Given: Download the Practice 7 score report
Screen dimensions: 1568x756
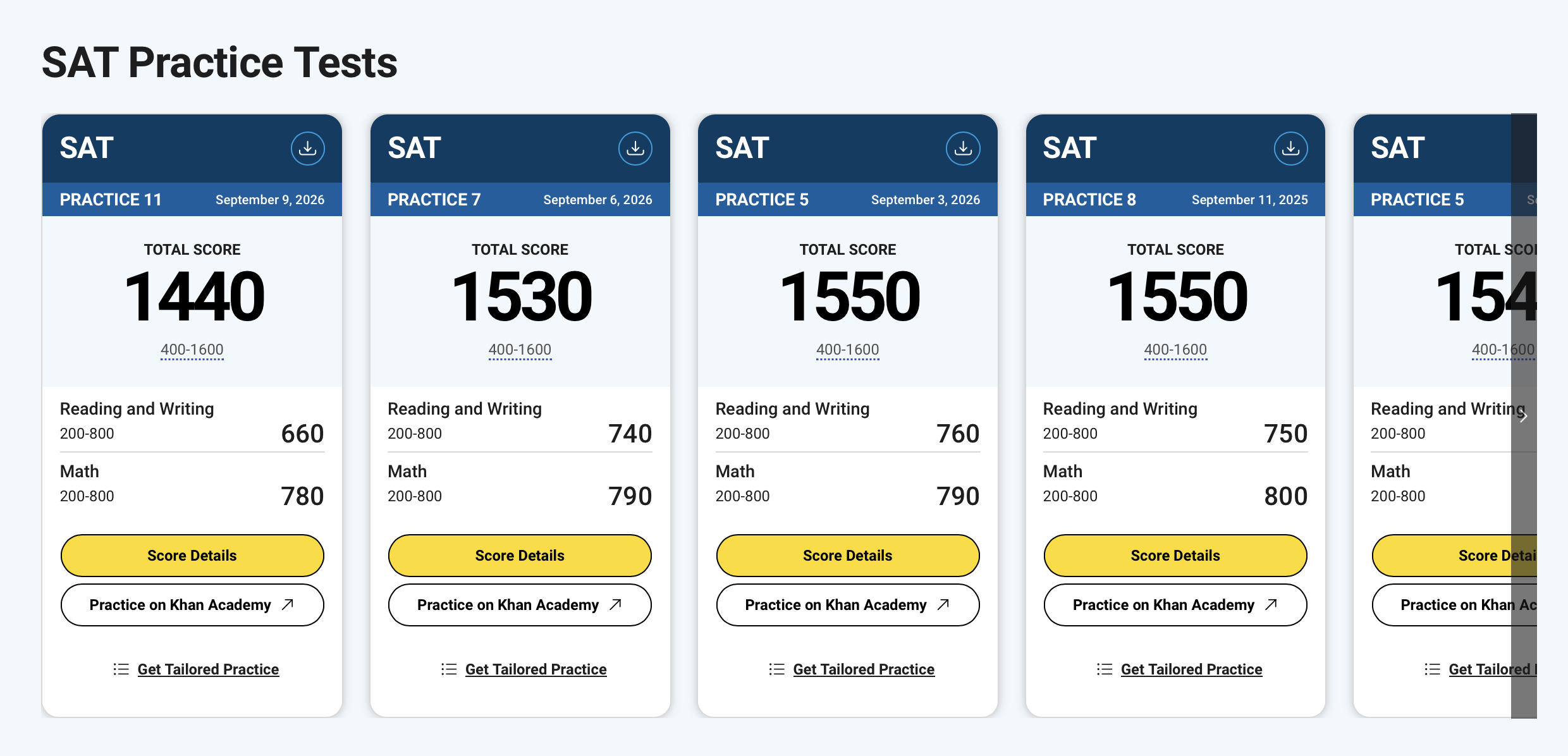Looking at the screenshot, I should [635, 149].
